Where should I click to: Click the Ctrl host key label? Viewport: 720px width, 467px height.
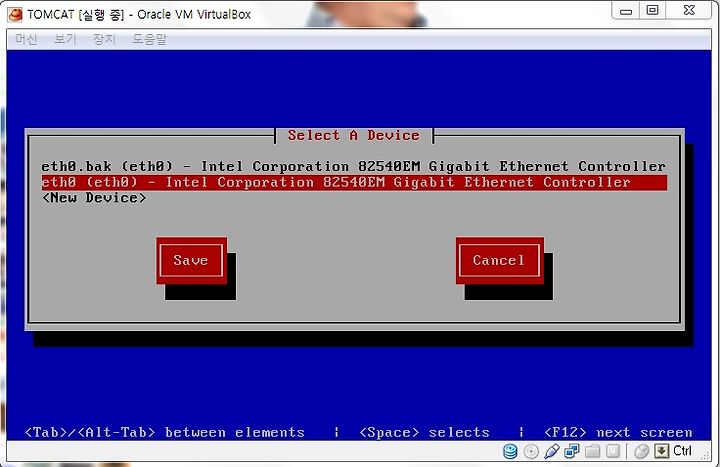tap(682, 451)
